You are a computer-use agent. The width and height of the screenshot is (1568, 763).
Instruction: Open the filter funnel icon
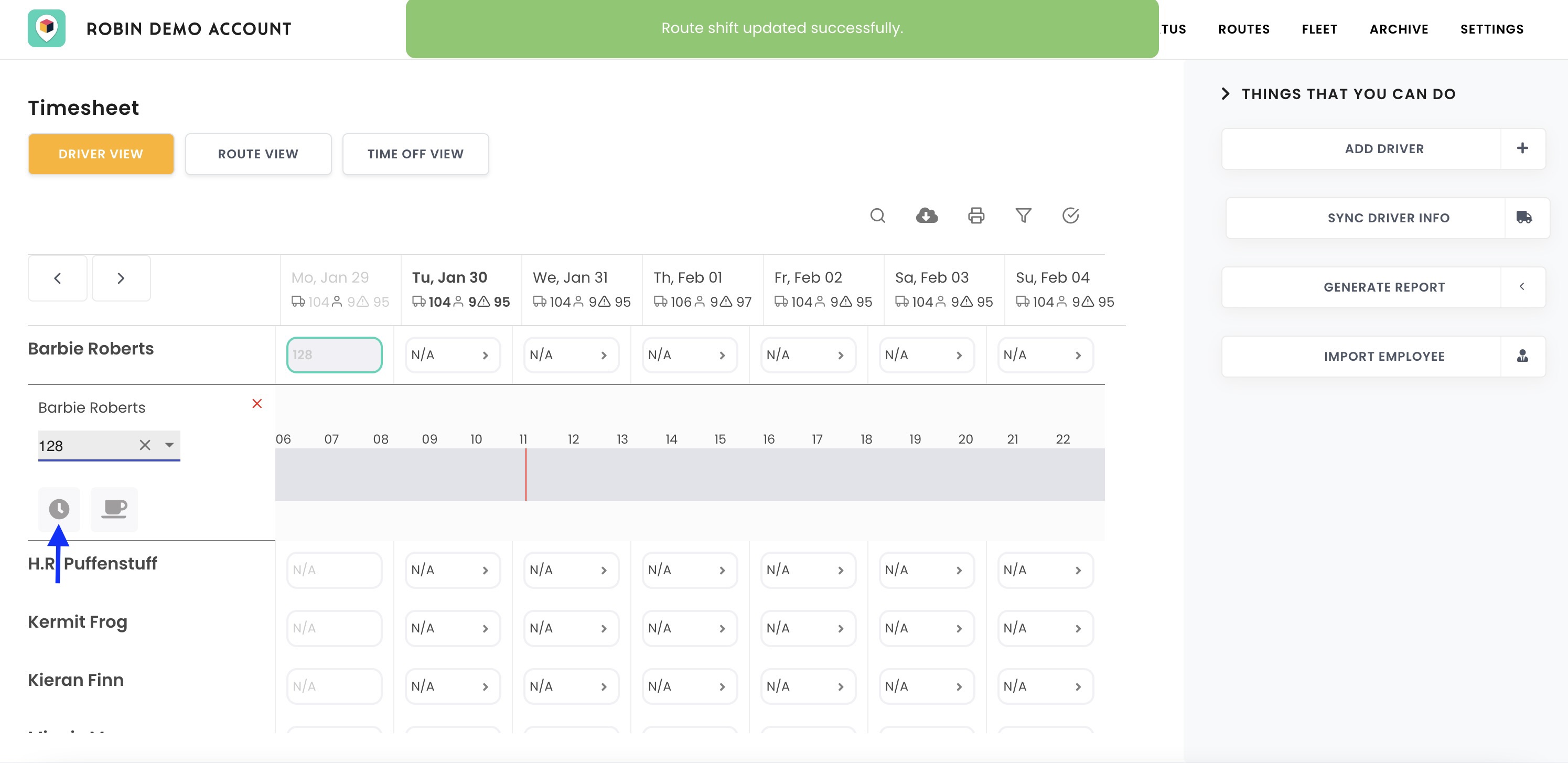coord(1023,216)
